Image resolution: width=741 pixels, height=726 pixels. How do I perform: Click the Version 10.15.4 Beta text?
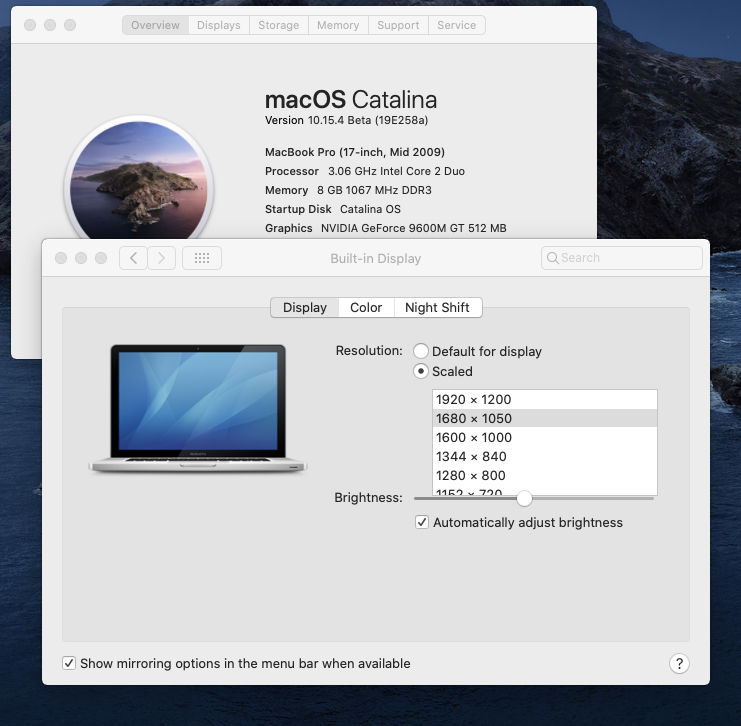346,120
